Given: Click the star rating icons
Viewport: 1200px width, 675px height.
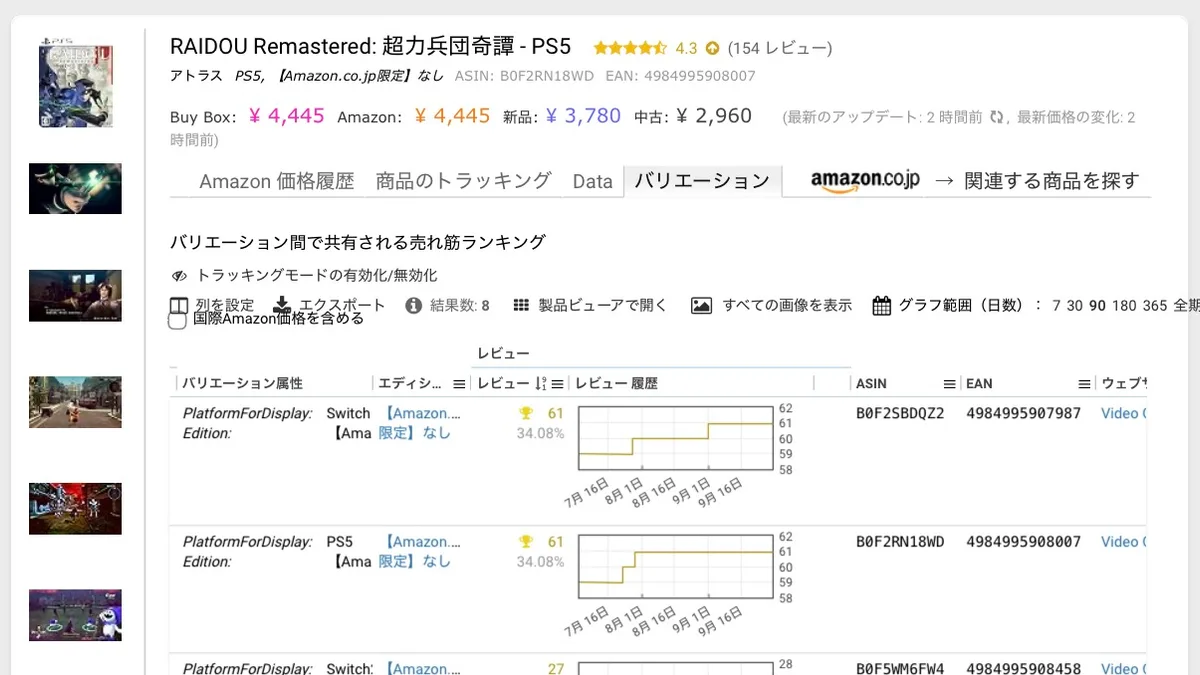Looking at the screenshot, I should pos(630,48).
